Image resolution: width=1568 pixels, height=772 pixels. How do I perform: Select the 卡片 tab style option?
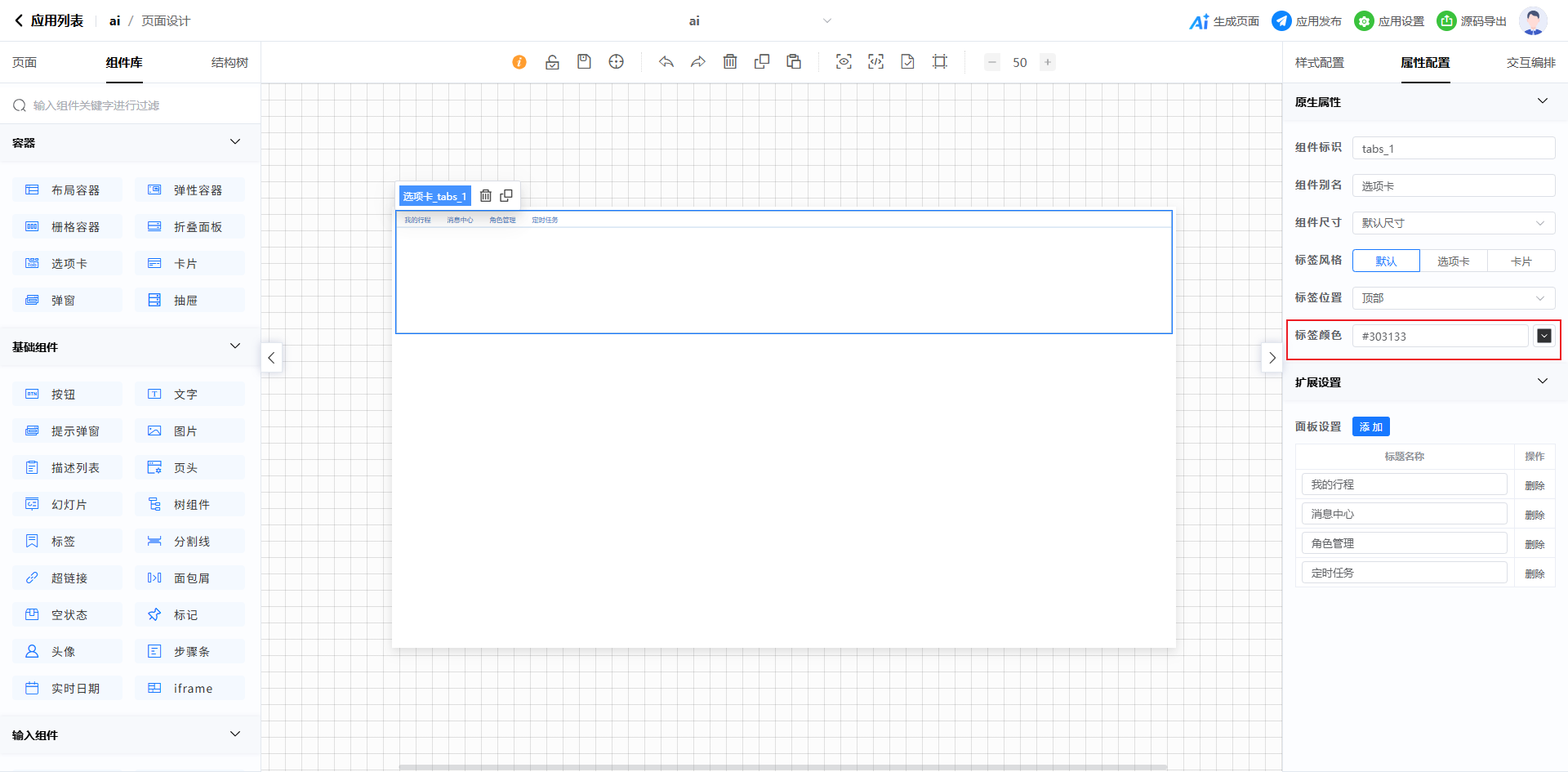pyautogui.click(x=1521, y=261)
